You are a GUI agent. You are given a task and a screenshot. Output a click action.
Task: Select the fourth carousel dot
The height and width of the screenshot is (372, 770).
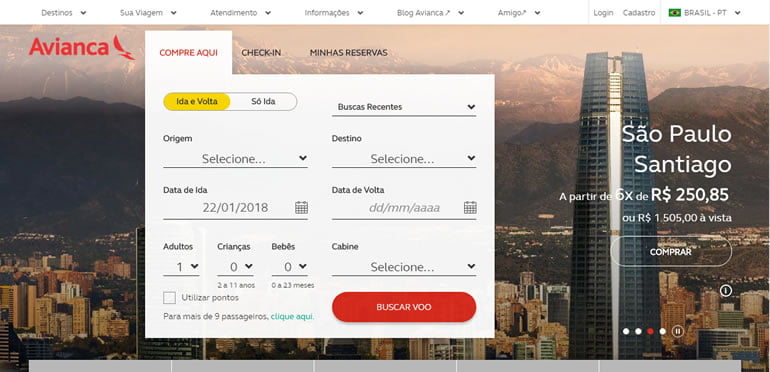(662, 331)
